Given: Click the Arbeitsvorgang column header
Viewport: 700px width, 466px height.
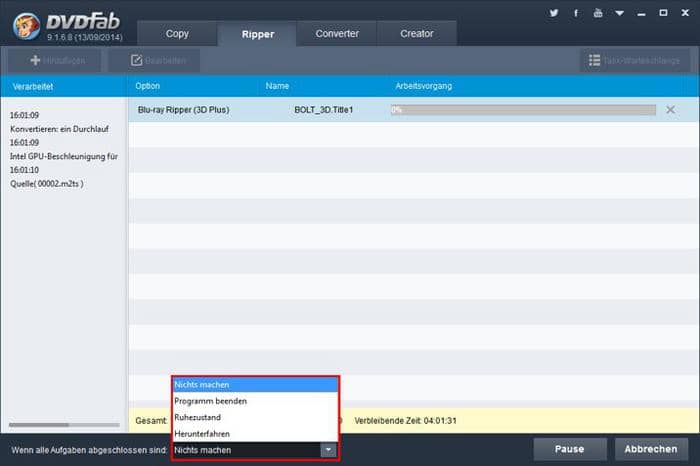Looking at the screenshot, I should [423, 86].
